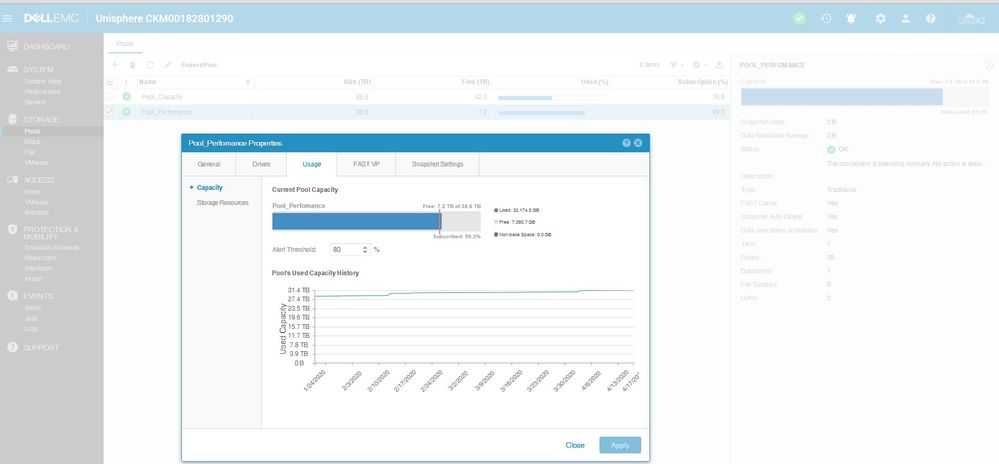The image size is (999, 464).
Task: Click the Used legend entry beside capacity bar
Action: 517,210
